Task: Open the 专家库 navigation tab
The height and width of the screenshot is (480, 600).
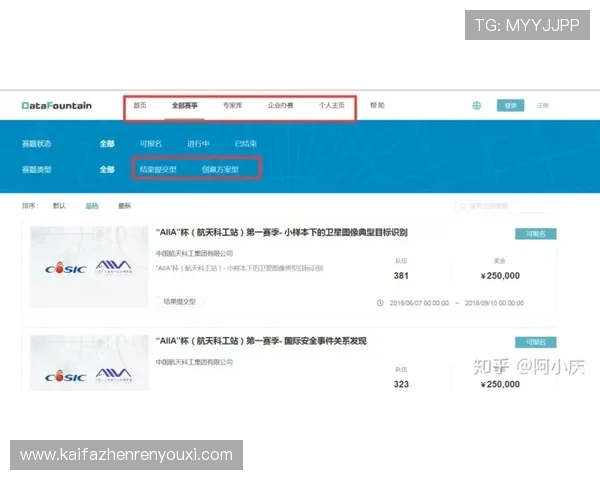Action: pyautogui.click(x=233, y=105)
